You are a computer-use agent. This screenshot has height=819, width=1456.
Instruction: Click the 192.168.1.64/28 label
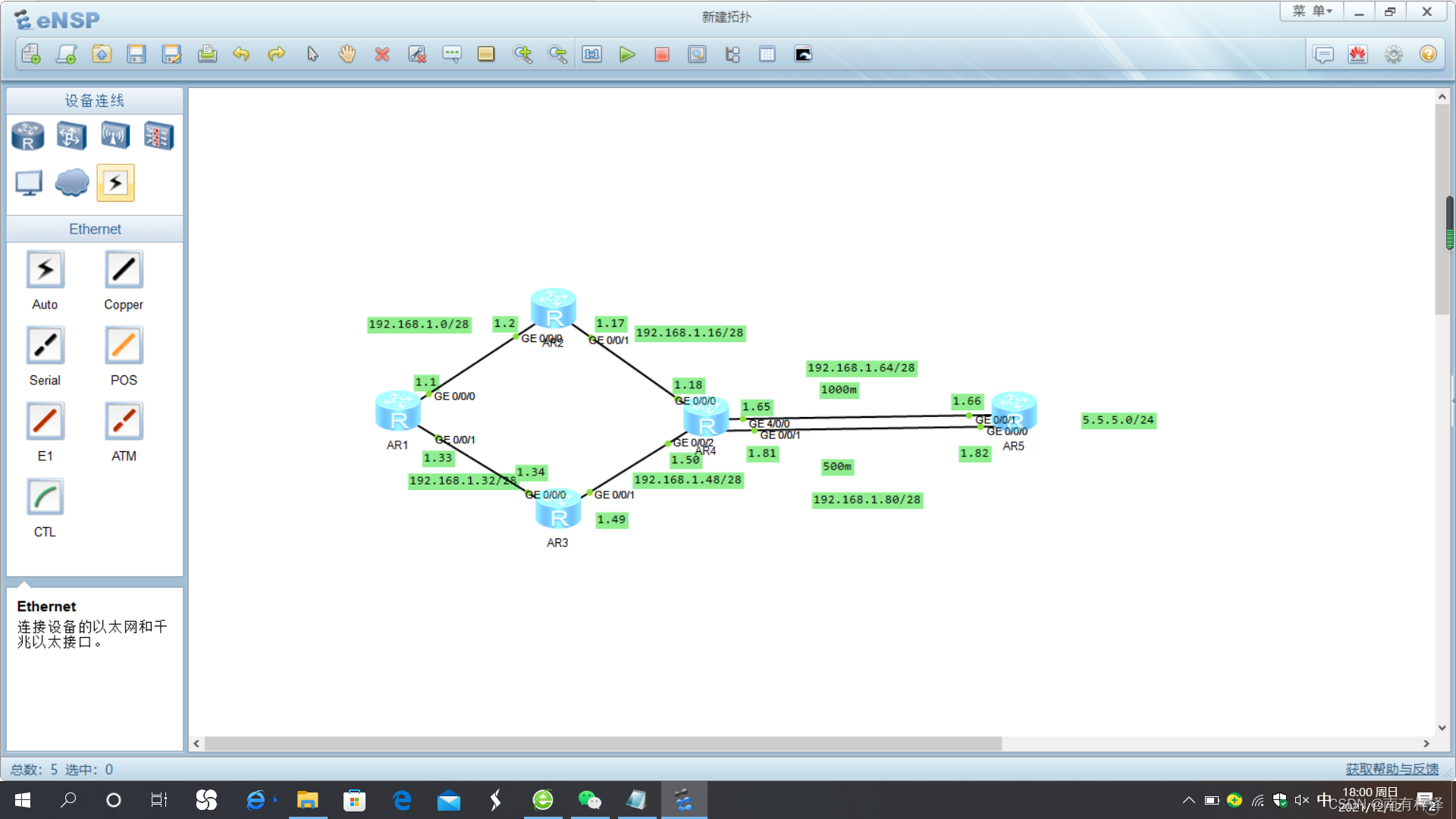[x=861, y=368]
